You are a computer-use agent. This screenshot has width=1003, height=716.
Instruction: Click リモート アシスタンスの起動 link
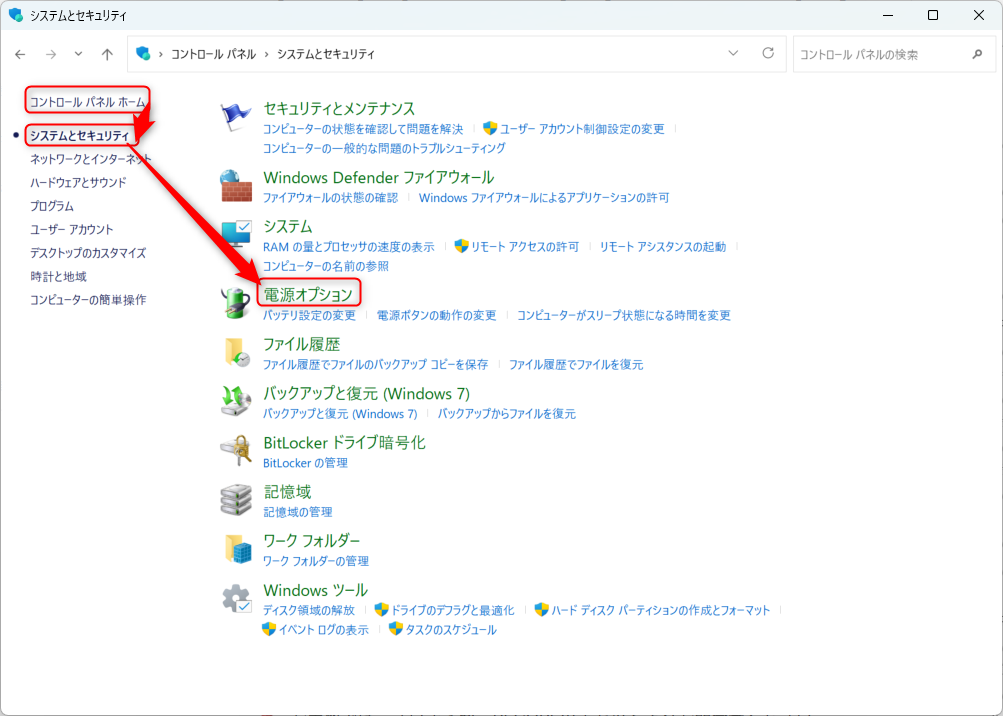coord(663,246)
